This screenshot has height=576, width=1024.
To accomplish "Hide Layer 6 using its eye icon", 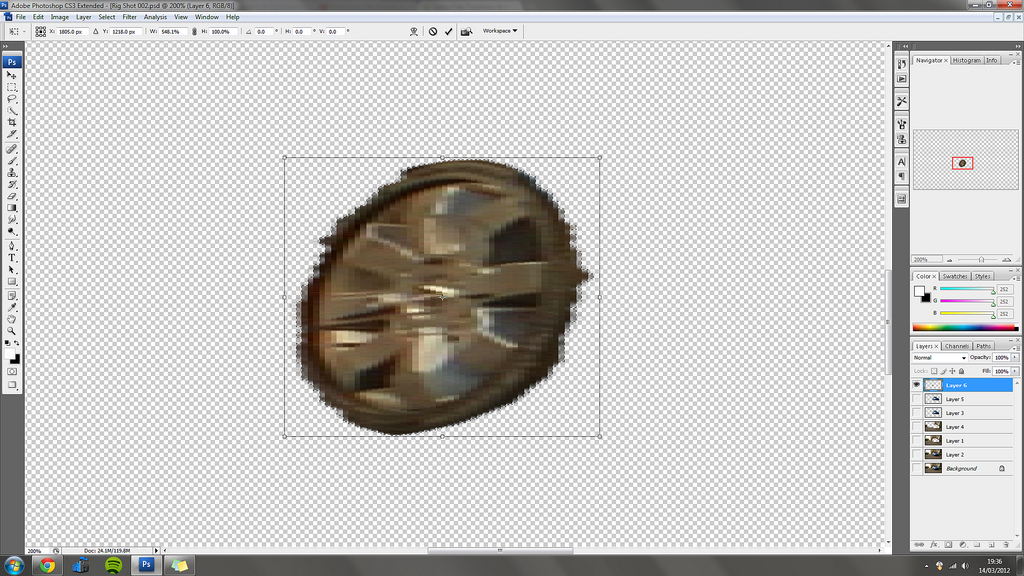I will tap(916, 385).
